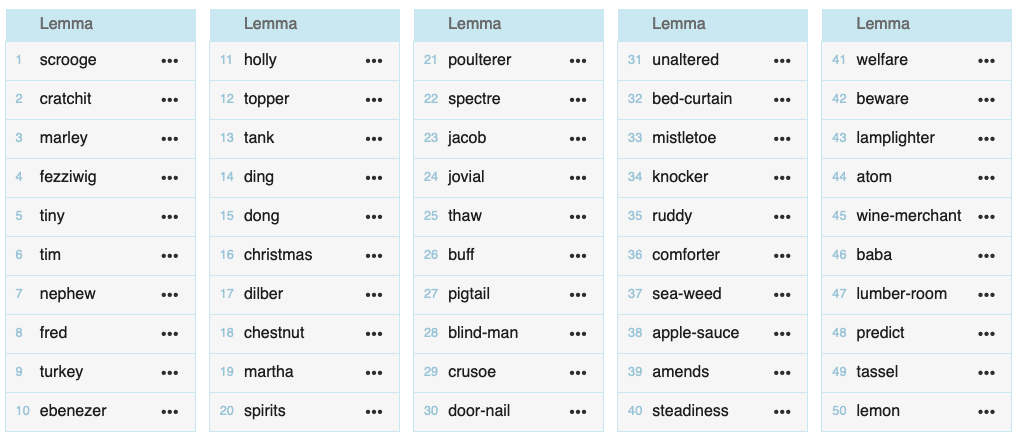Viewport: 1019px width, 440px height.
Task: Open the three-dot menu for fezziwig
Action: pos(170,177)
